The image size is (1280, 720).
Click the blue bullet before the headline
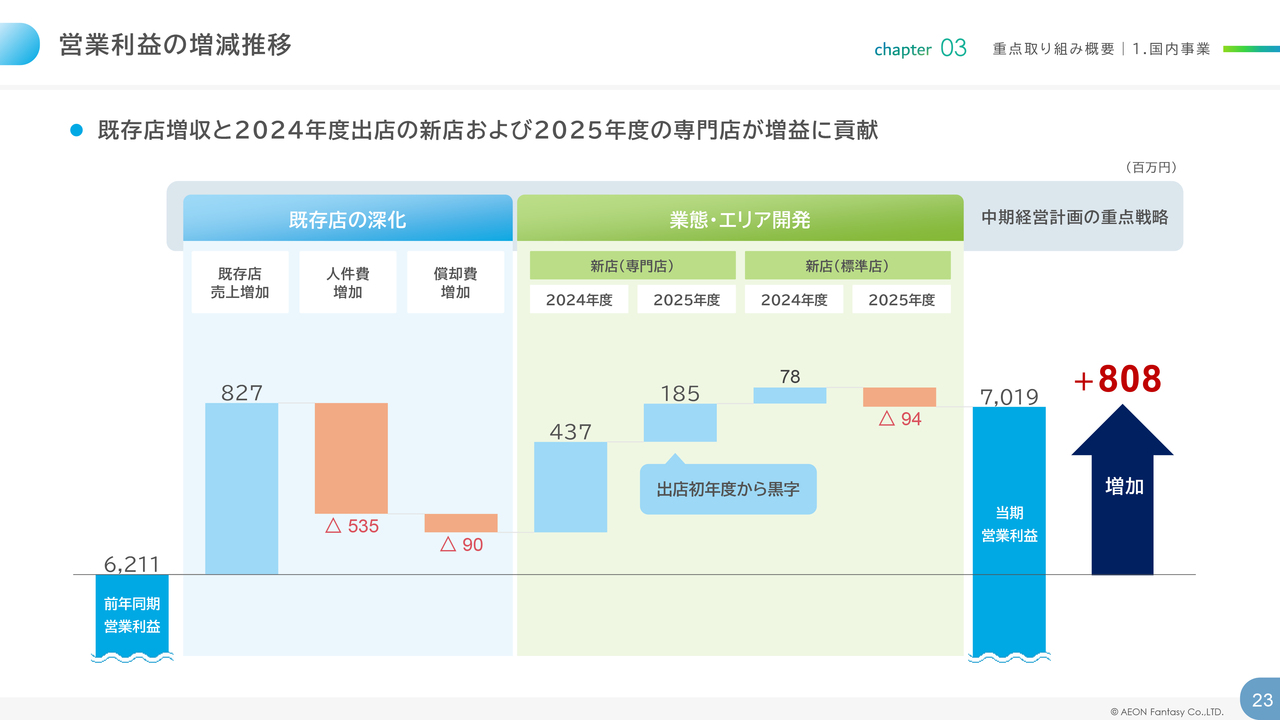75,131
